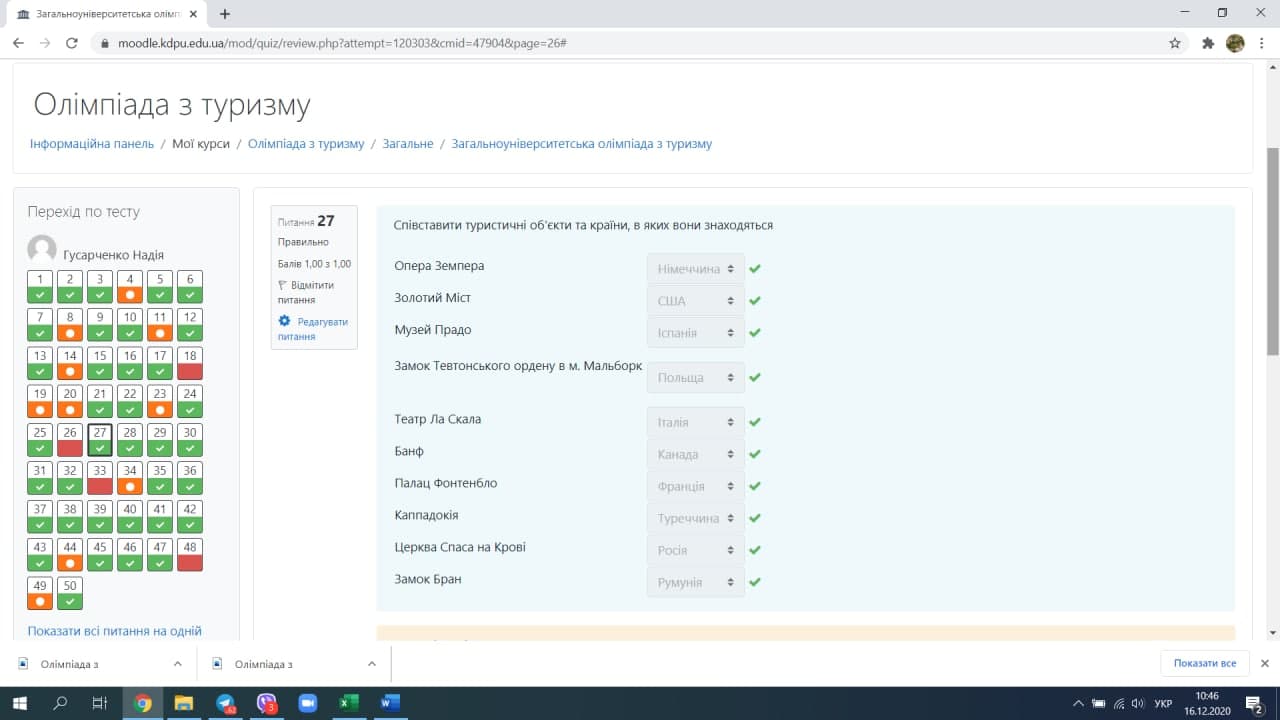
Task: Jump to question 48 in navigation
Action: (x=189, y=555)
